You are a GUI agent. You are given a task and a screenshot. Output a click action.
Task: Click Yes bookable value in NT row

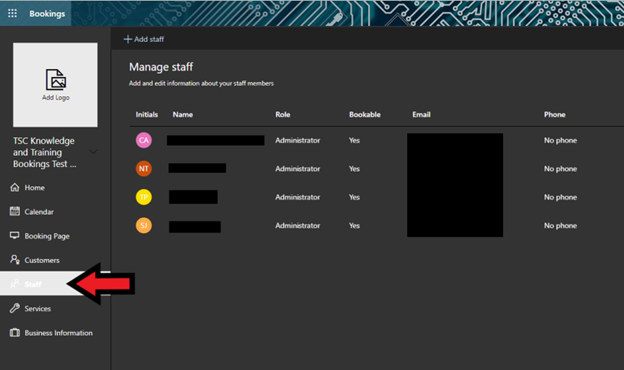(x=354, y=169)
